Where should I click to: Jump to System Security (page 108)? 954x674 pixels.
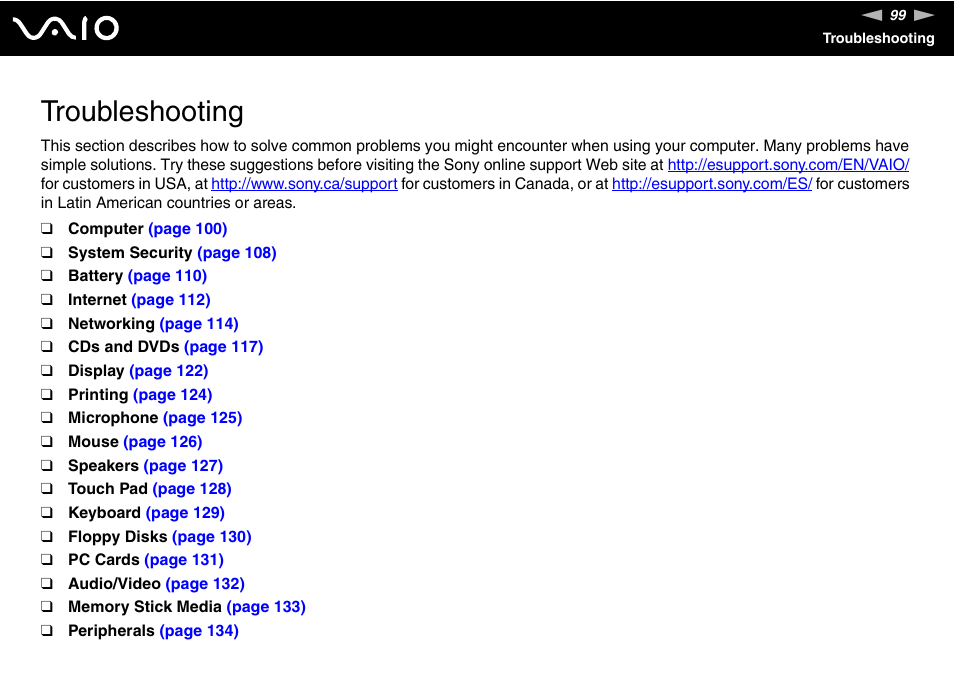tap(237, 252)
